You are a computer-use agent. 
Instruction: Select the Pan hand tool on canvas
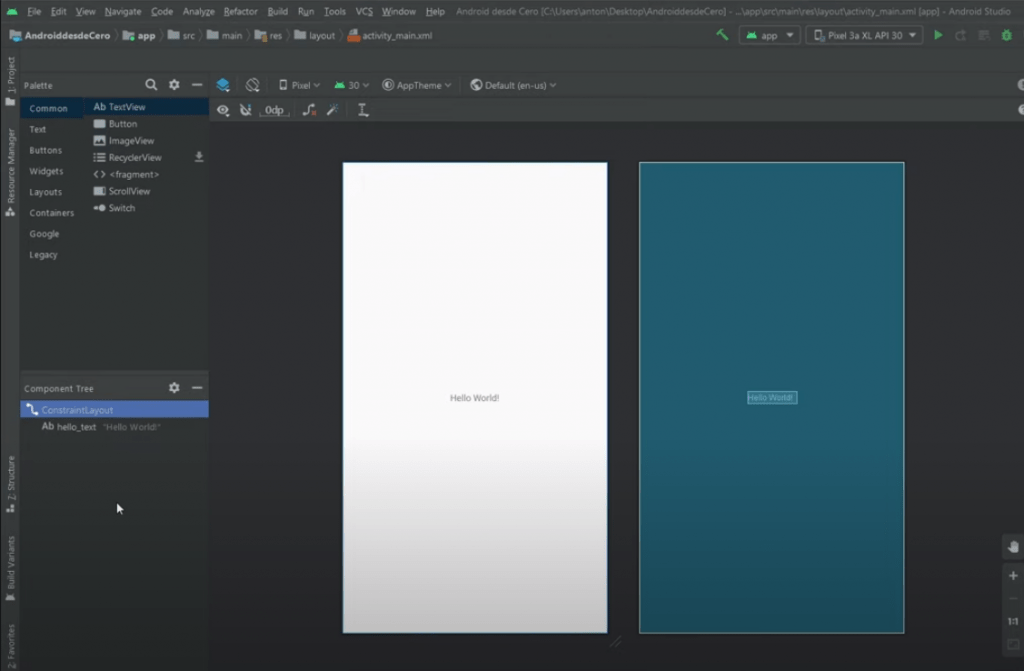pos(1012,546)
